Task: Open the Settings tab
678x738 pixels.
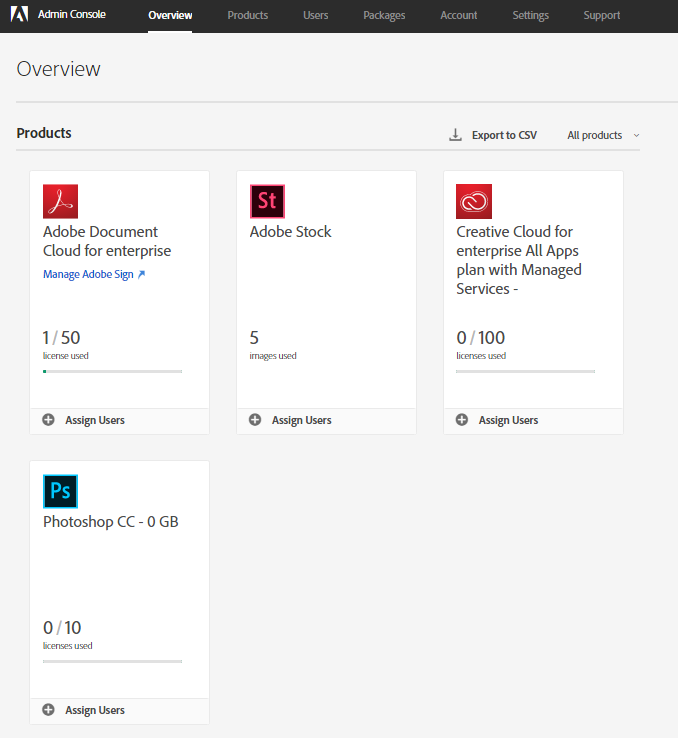Action: tap(530, 16)
